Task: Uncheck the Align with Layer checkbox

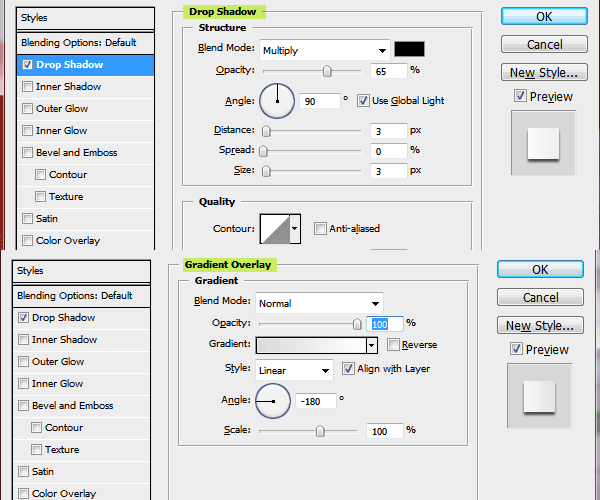Action: (348, 369)
